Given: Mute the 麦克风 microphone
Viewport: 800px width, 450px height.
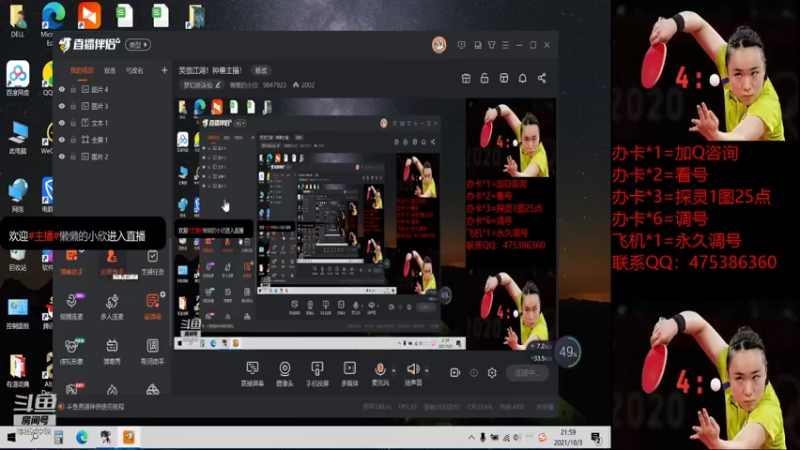Looking at the screenshot, I should [x=380, y=373].
